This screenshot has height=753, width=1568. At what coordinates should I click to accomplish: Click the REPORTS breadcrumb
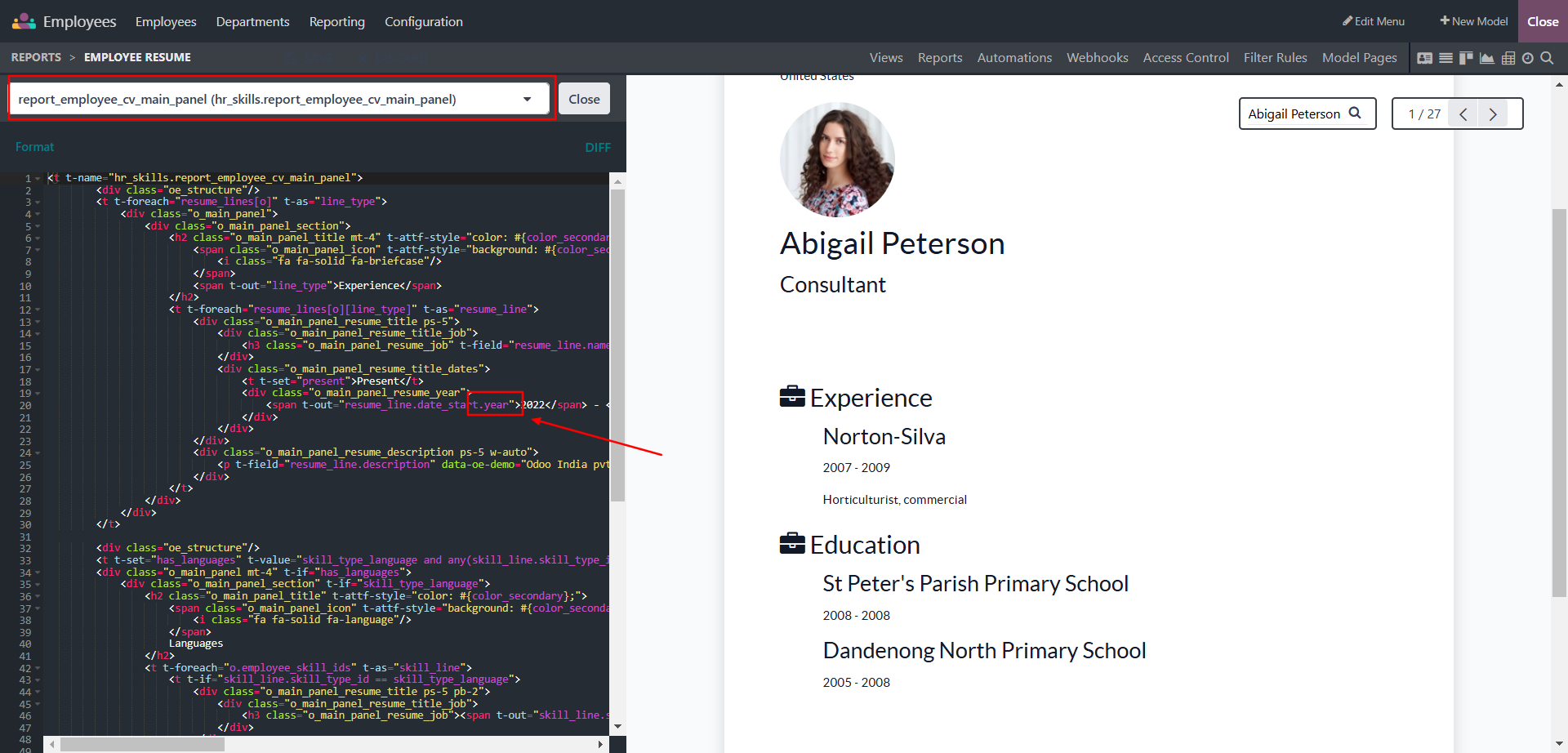click(x=36, y=57)
